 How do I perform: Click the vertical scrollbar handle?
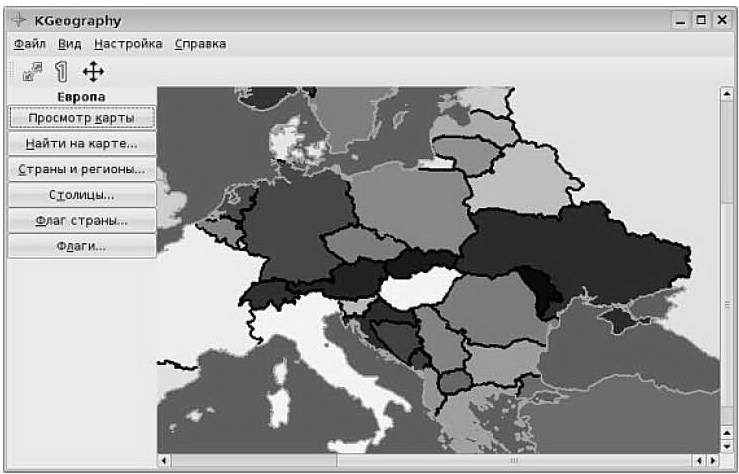tap(726, 305)
